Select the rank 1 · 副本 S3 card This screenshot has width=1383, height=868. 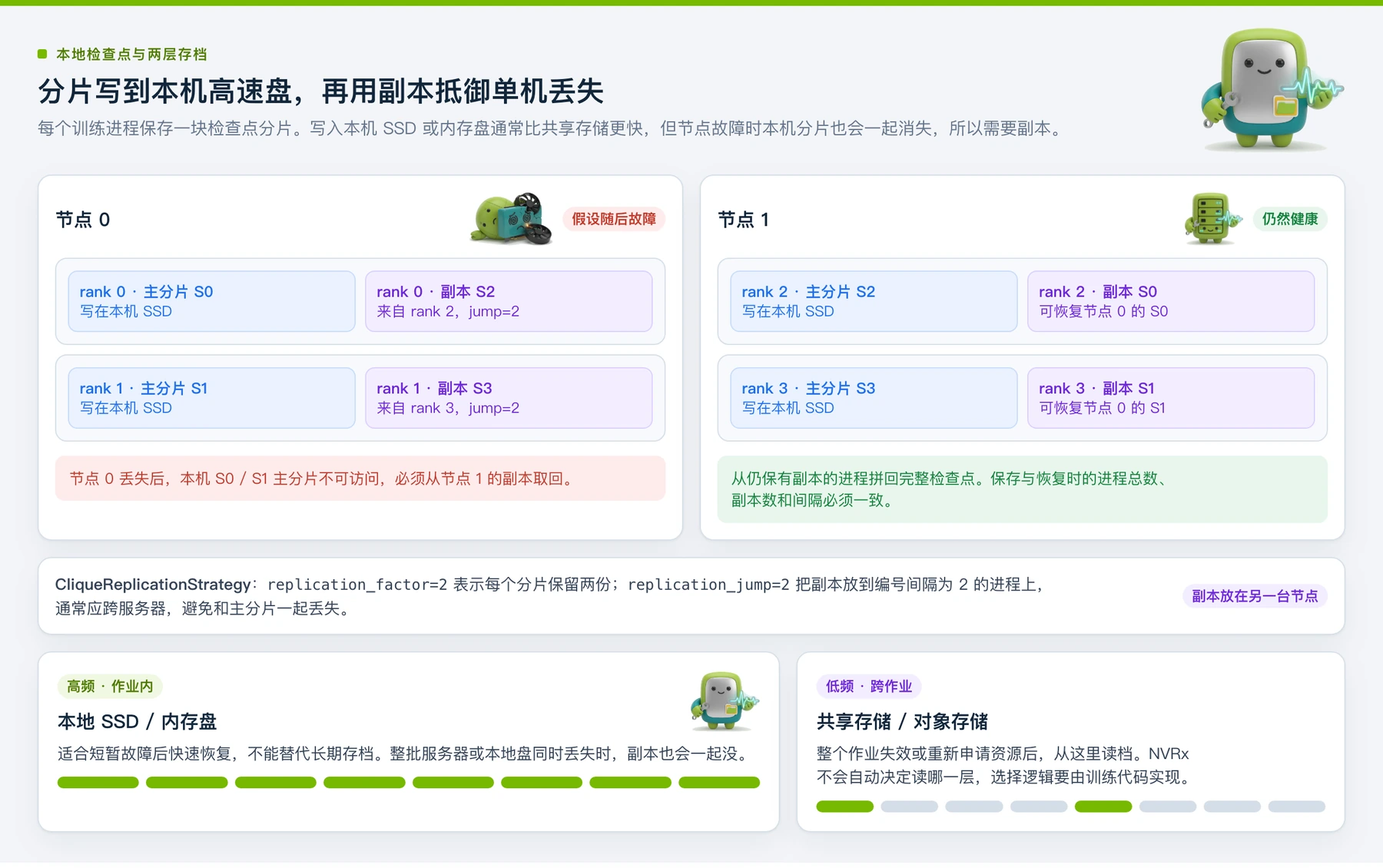click(509, 398)
